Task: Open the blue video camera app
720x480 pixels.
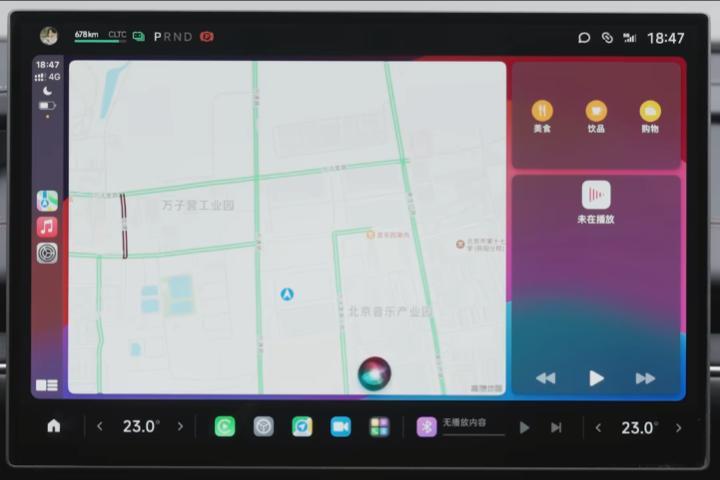Action: tap(341, 427)
